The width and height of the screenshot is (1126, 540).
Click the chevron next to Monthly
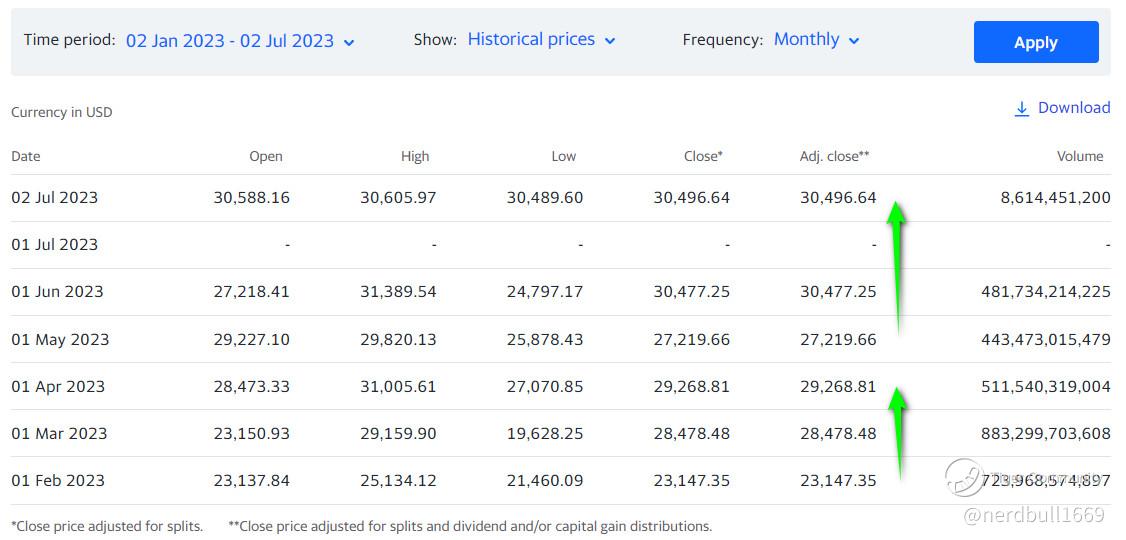point(854,41)
